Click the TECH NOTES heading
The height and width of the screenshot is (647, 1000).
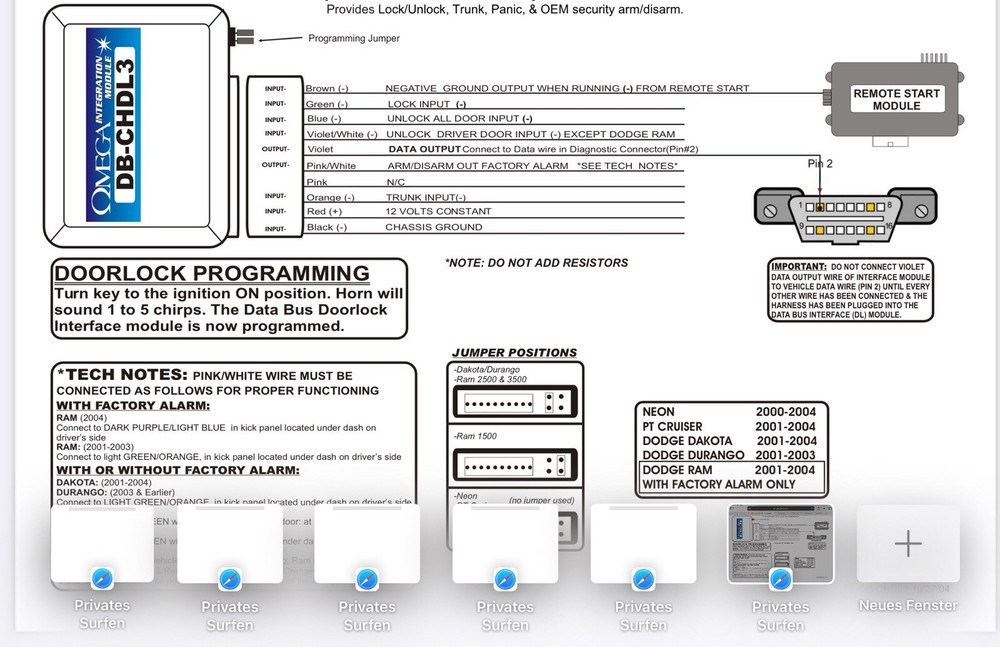[x=122, y=375]
